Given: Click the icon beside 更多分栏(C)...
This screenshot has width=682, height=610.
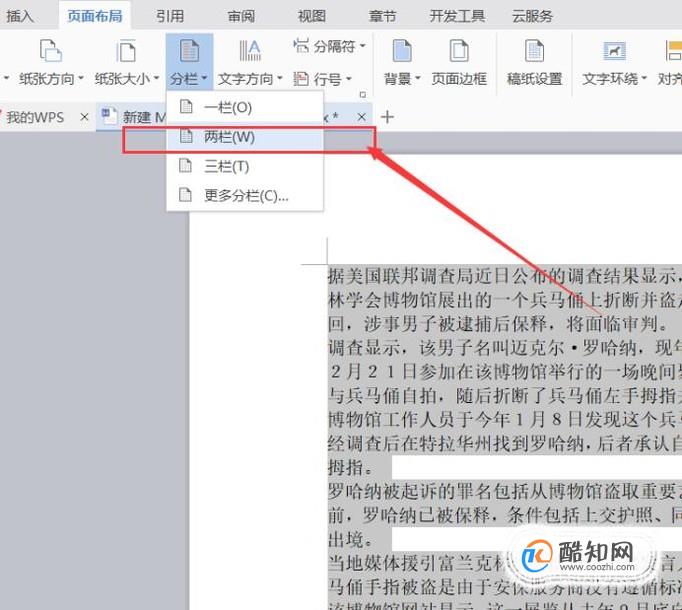Looking at the screenshot, I should pos(186,194).
